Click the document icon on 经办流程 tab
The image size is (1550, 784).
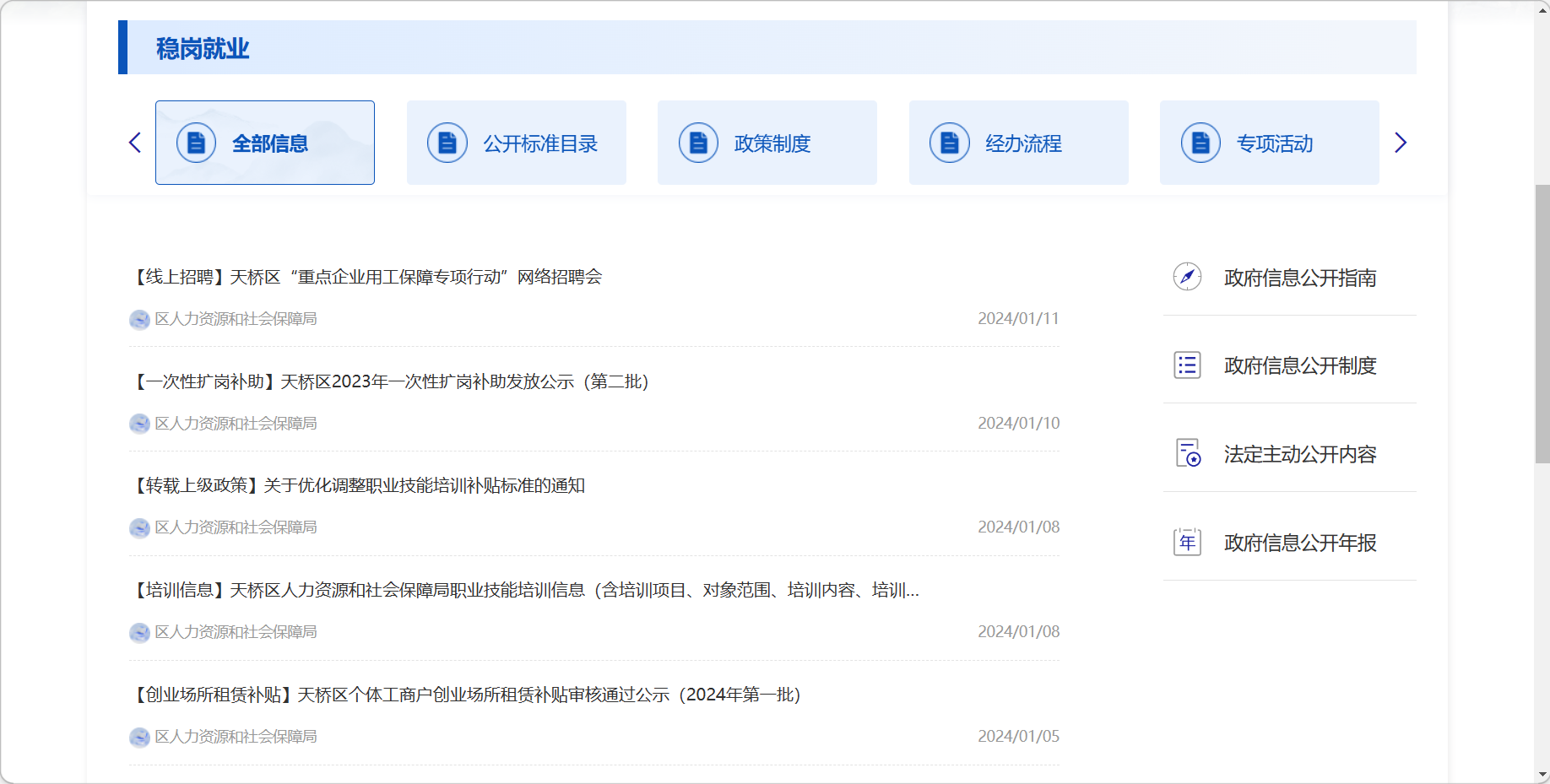pos(949,143)
